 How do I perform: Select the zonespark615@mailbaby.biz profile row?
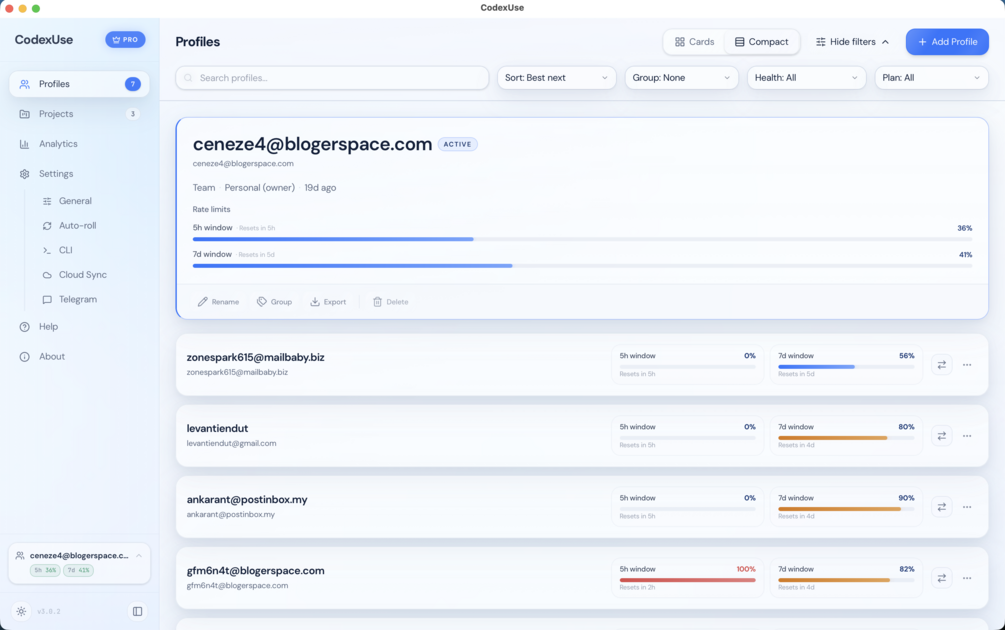coord(582,365)
